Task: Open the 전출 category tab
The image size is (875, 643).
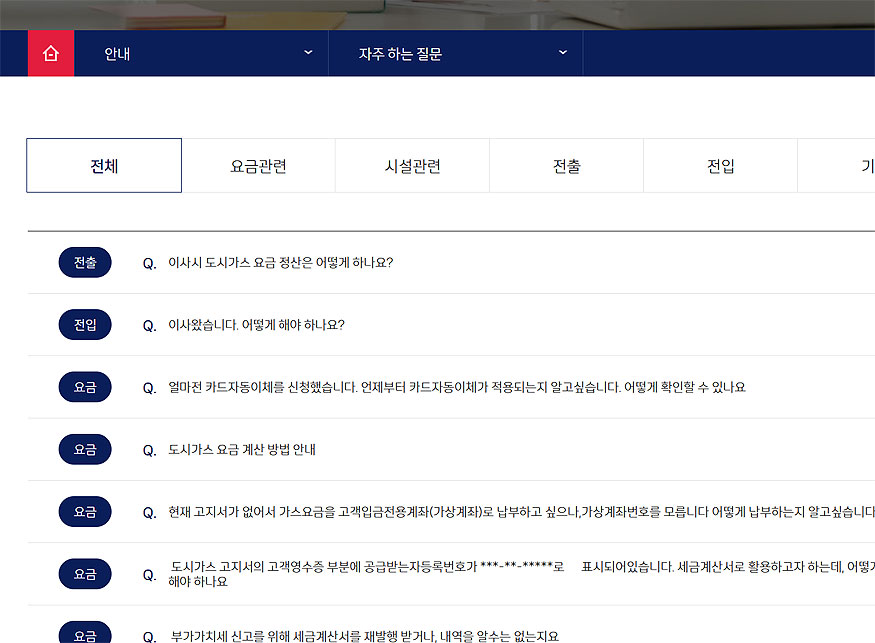Action: [566, 166]
